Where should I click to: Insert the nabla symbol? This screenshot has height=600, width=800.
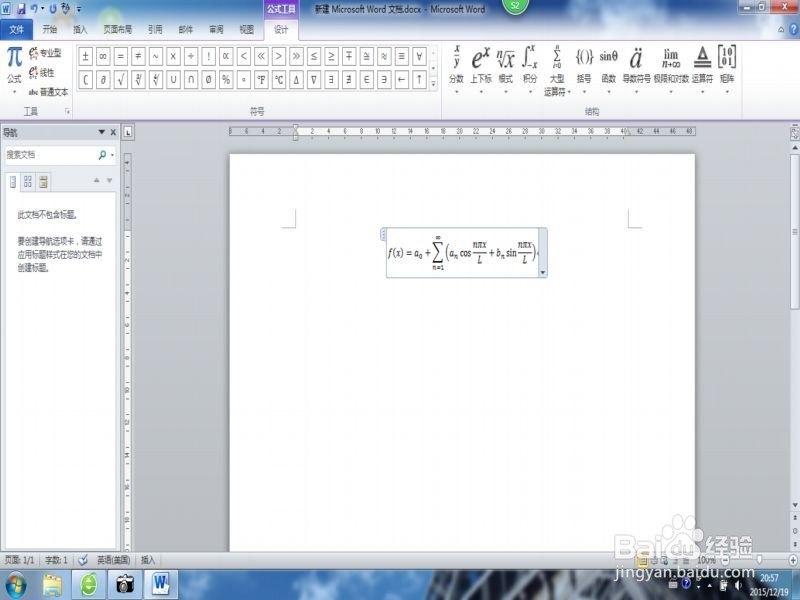tap(314, 80)
